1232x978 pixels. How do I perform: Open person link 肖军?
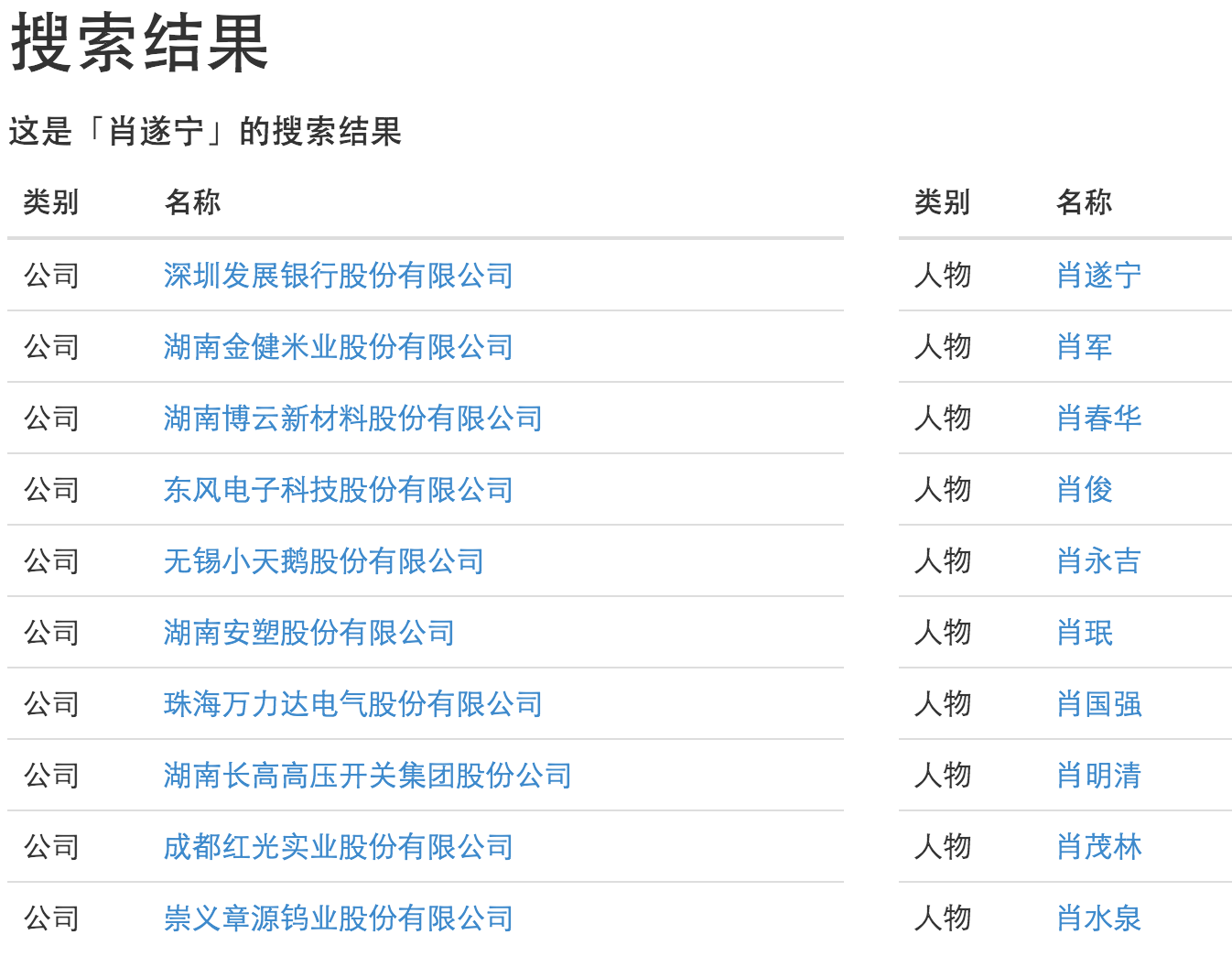(x=1084, y=347)
